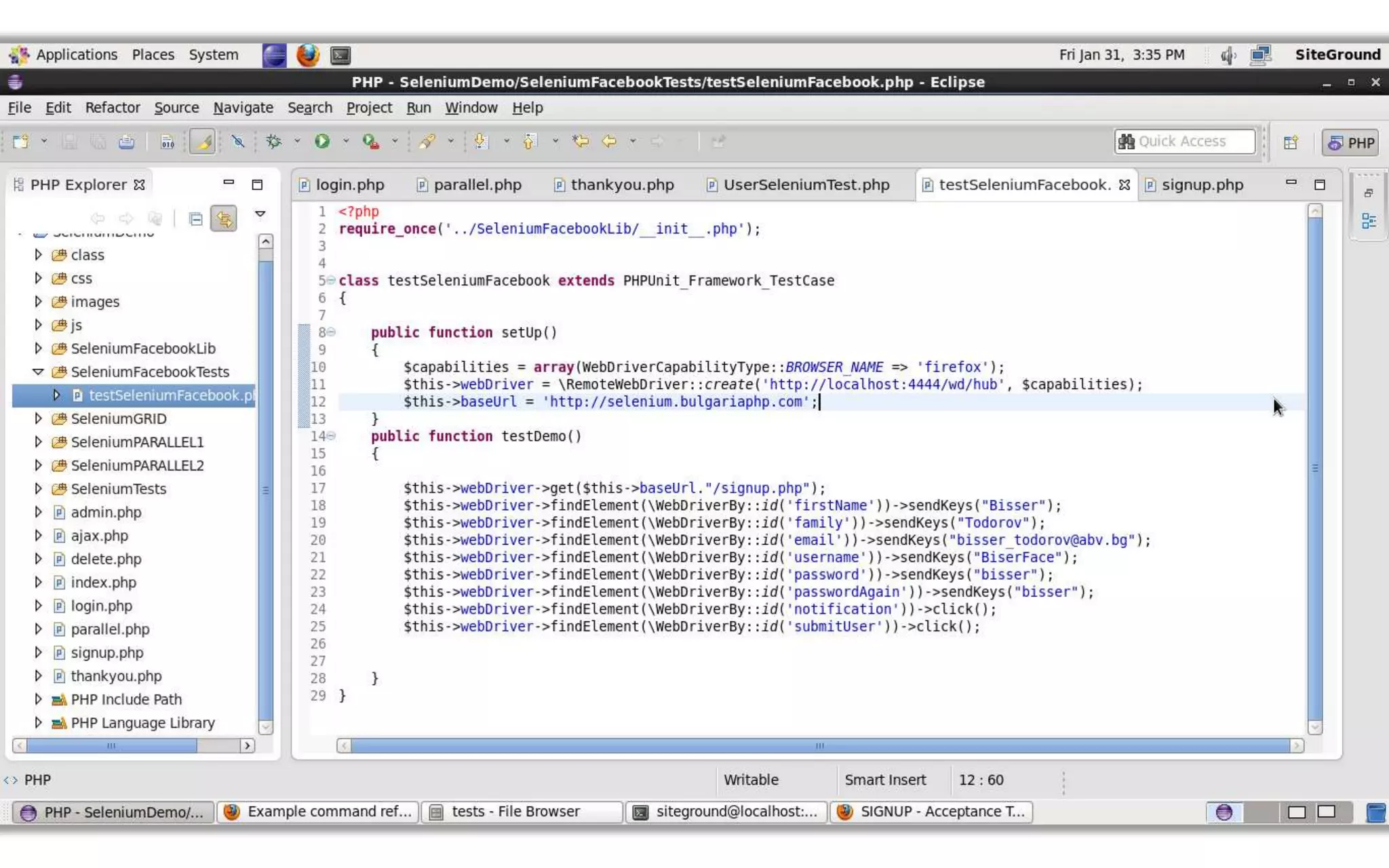Click Collapse All in PHP Explorer
The image size is (1389, 868).
click(x=195, y=218)
